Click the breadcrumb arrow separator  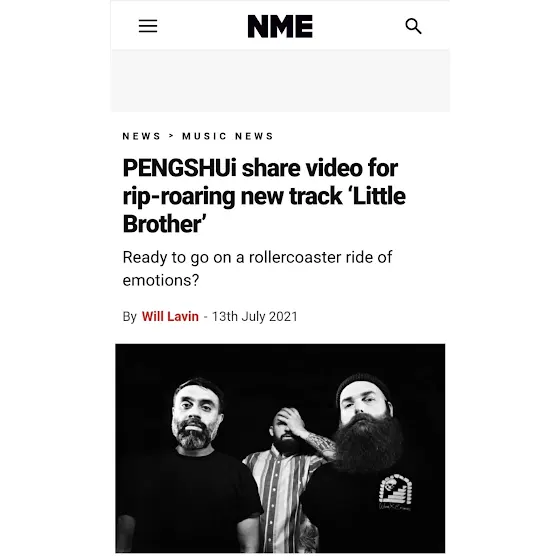(171, 136)
